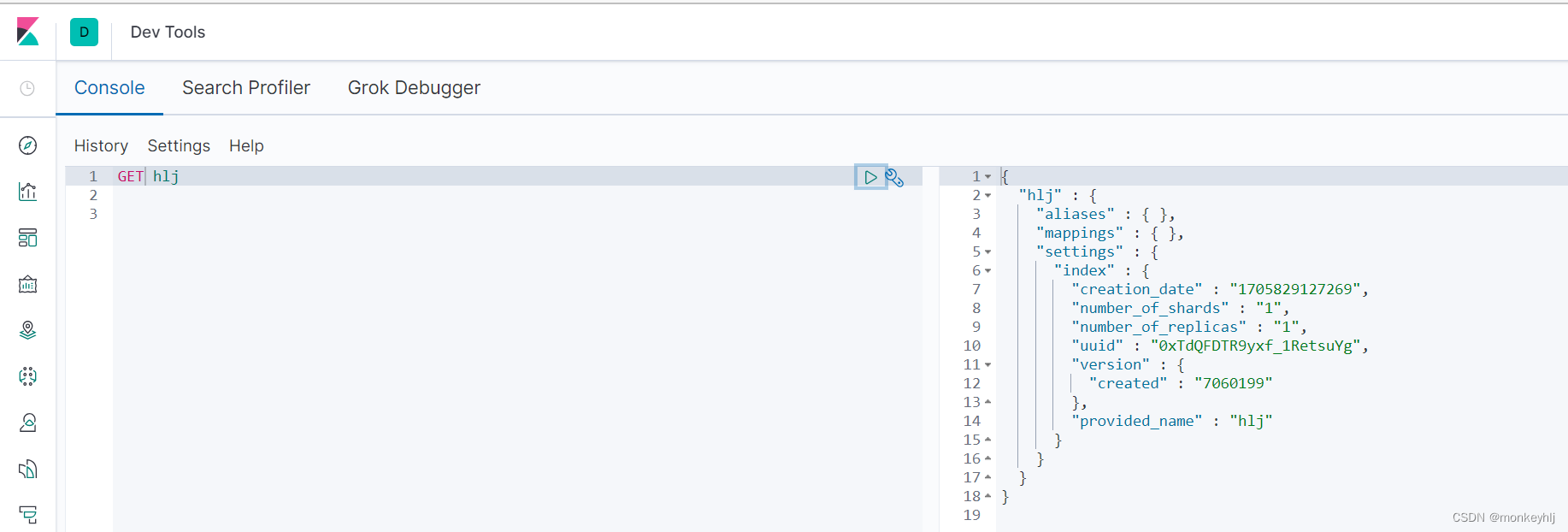Screen dimensions: 1568x532
Task: Click fold arrow at line 17
Action: click(x=988, y=477)
